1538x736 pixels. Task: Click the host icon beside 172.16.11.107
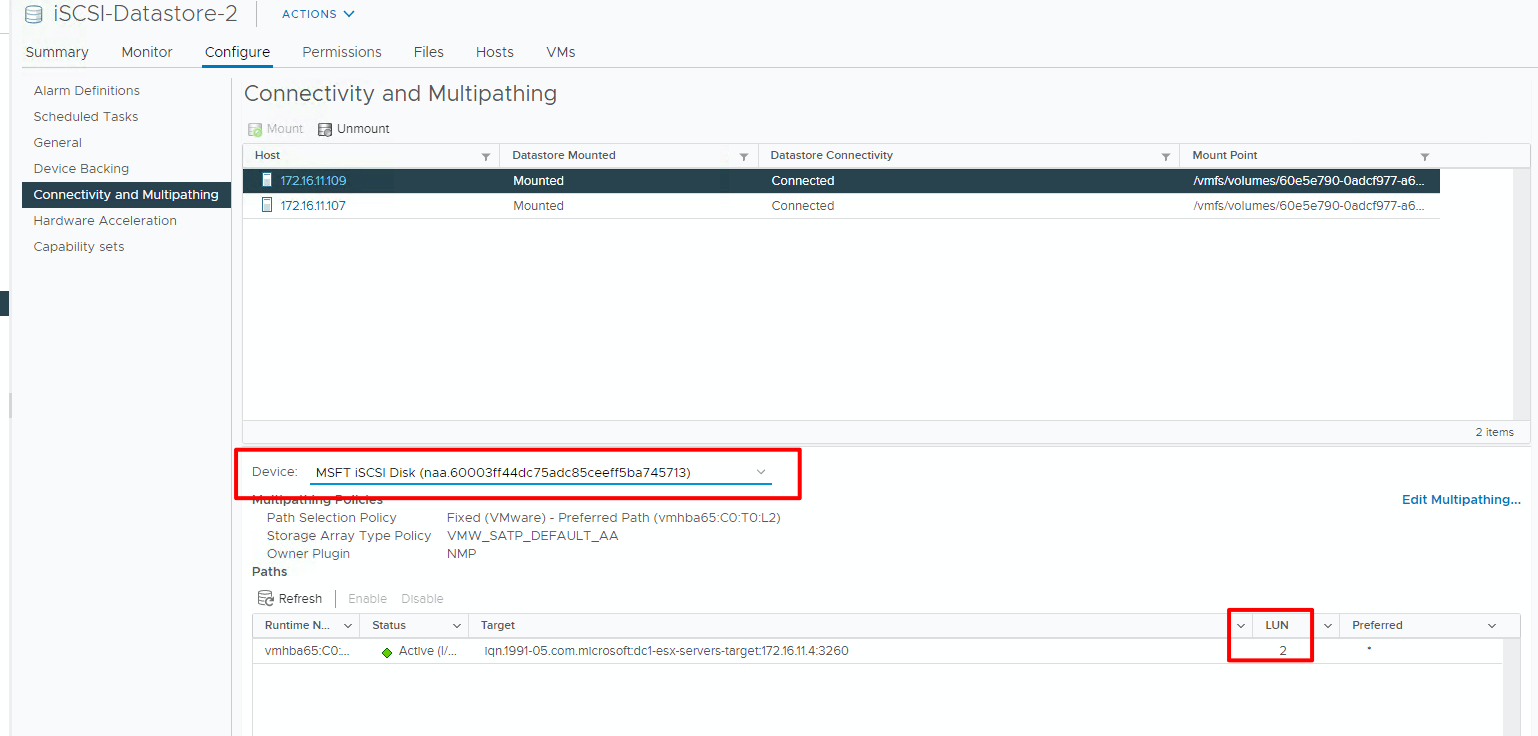(265, 205)
